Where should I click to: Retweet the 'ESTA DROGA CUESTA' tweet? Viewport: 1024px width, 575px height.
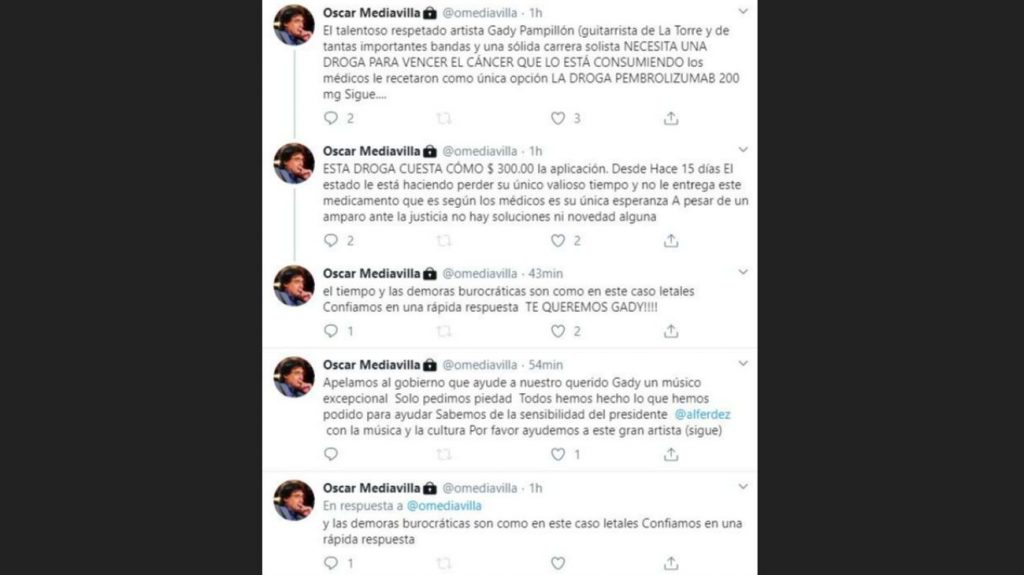click(x=444, y=241)
